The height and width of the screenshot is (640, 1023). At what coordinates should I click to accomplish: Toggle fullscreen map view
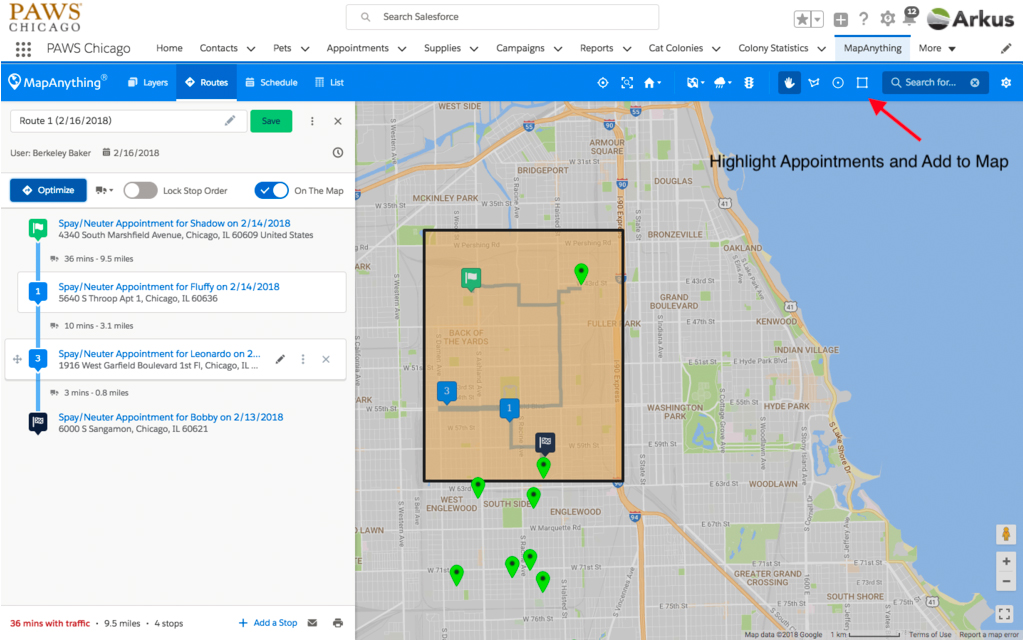1005,614
